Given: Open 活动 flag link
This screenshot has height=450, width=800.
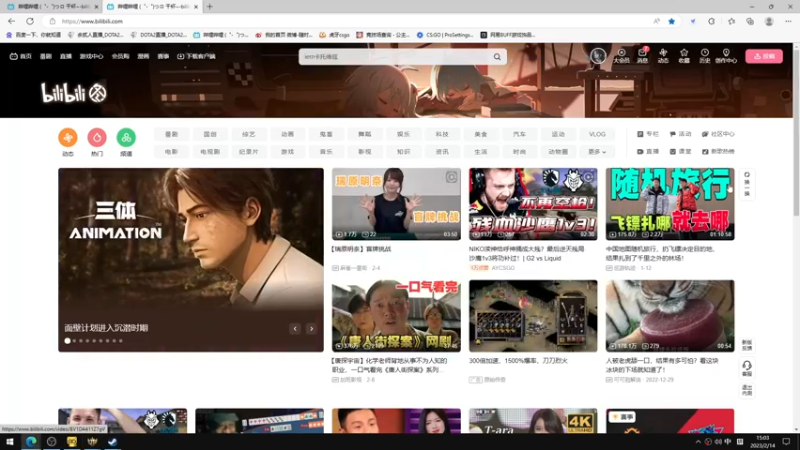Looking at the screenshot, I should [x=680, y=134].
